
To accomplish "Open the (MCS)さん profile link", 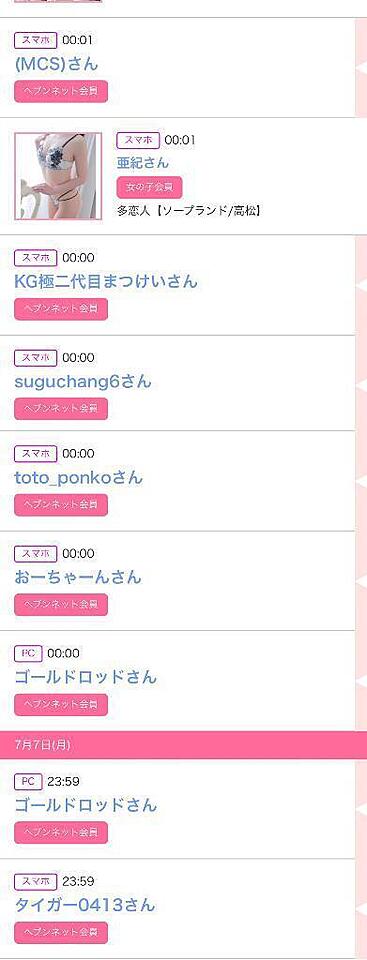I will 56,64.
